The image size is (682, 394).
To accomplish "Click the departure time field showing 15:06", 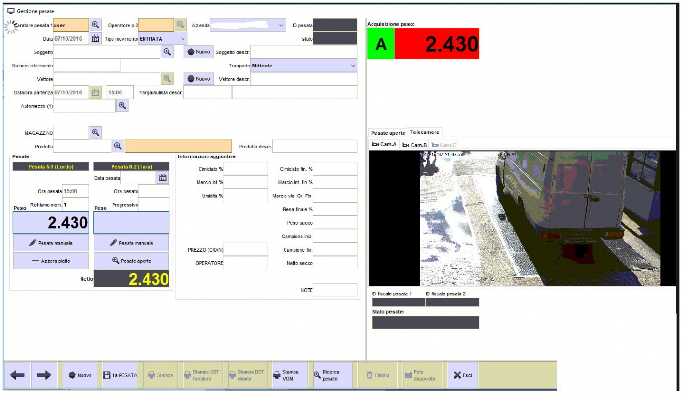I will point(120,92).
